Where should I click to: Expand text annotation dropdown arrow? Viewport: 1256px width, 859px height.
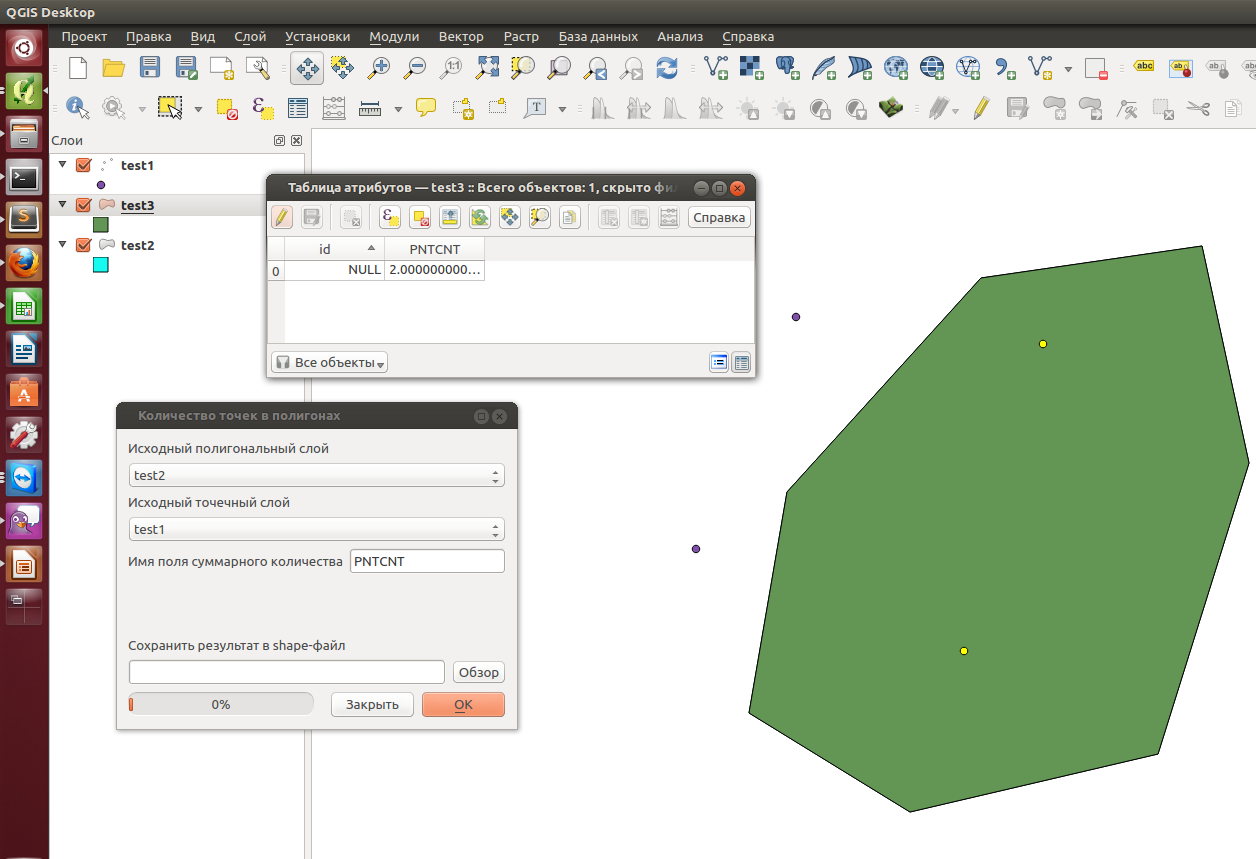(562, 108)
